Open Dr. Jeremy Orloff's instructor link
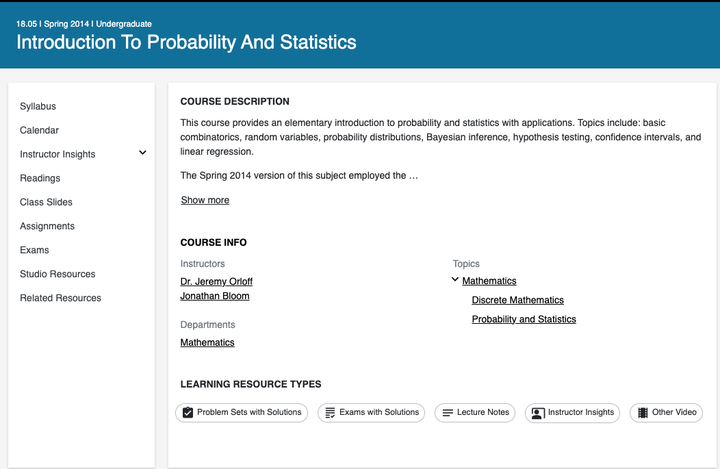Screen dimensions: 720x469 pyautogui.click(x=215, y=281)
